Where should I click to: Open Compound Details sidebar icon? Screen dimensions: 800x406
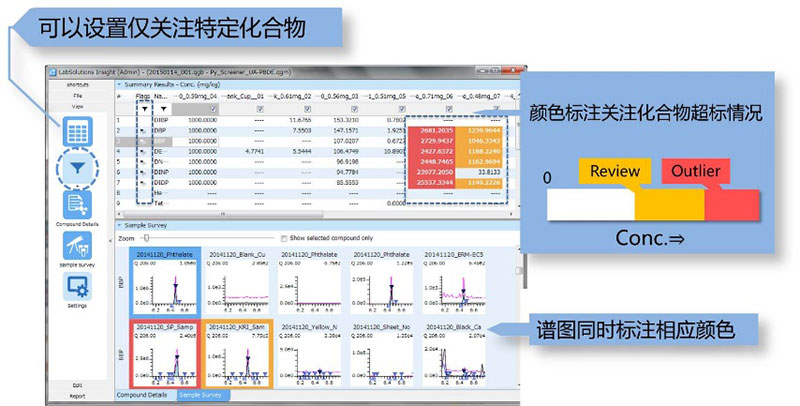(77, 204)
